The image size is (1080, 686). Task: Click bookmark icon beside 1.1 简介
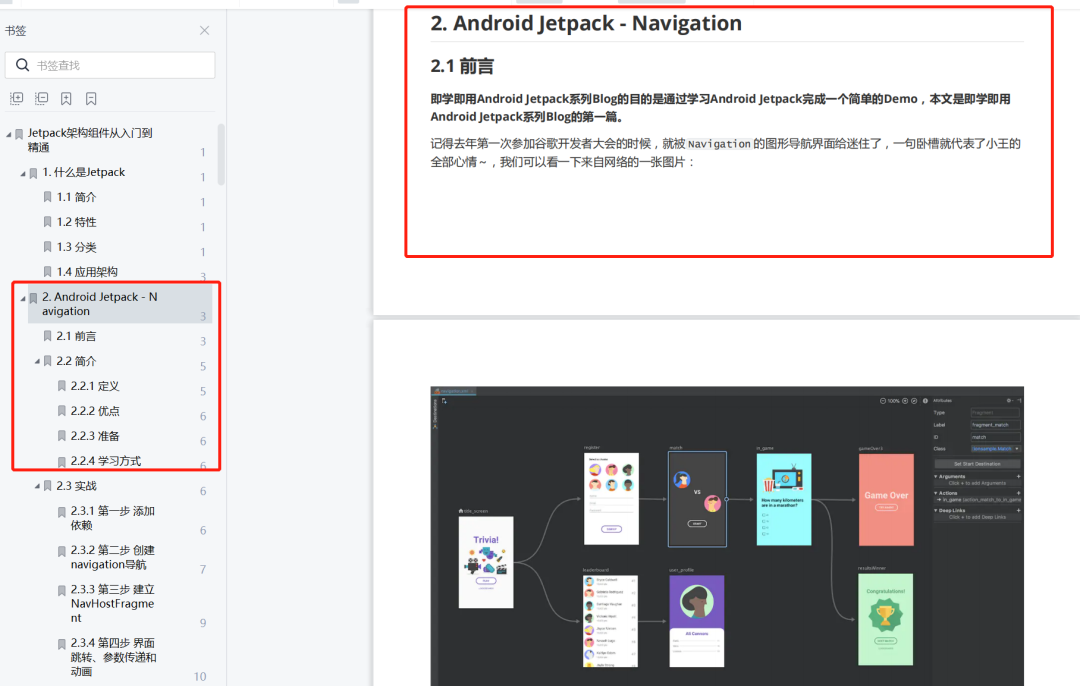pos(48,197)
